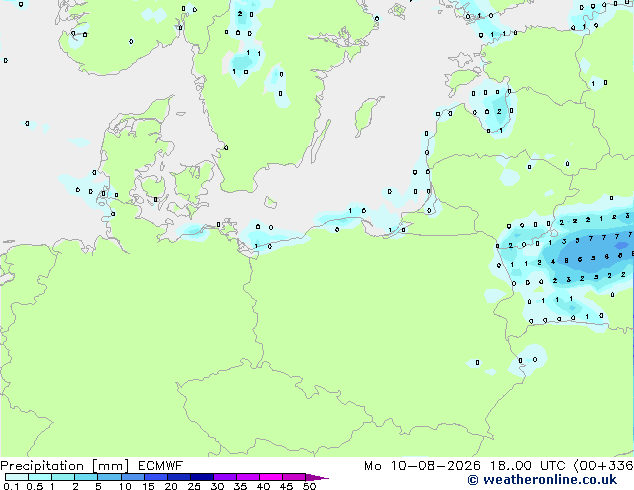Image resolution: width=634 pixels, height=490 pixels.
Task: Click the legend label "25"
Action: click(x=194, y=486)
